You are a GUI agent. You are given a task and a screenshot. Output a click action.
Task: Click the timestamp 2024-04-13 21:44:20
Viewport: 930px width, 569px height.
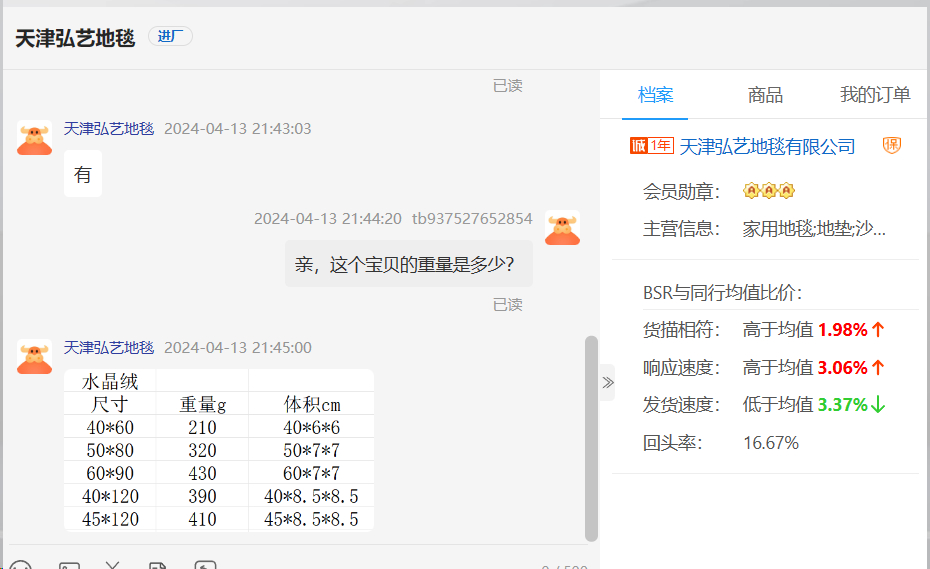pos(328,219)
